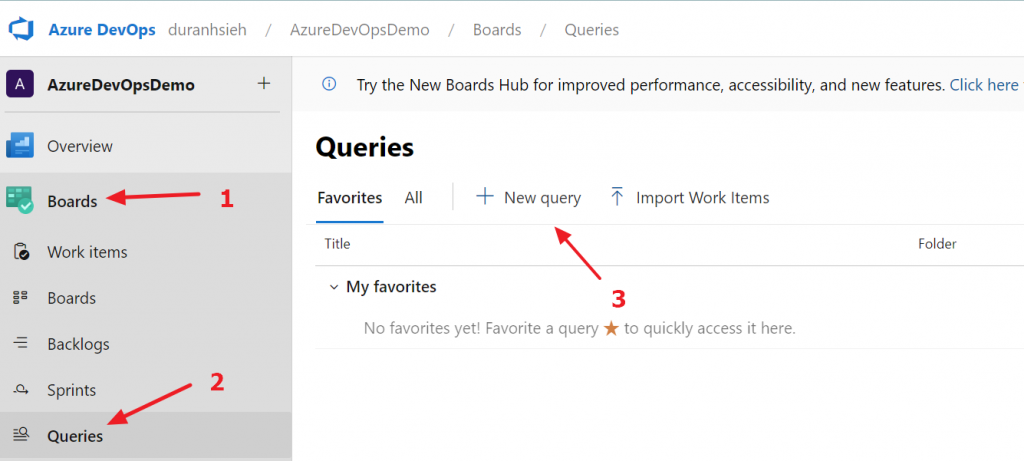Click the Sprints icon

tap(20, 390)
